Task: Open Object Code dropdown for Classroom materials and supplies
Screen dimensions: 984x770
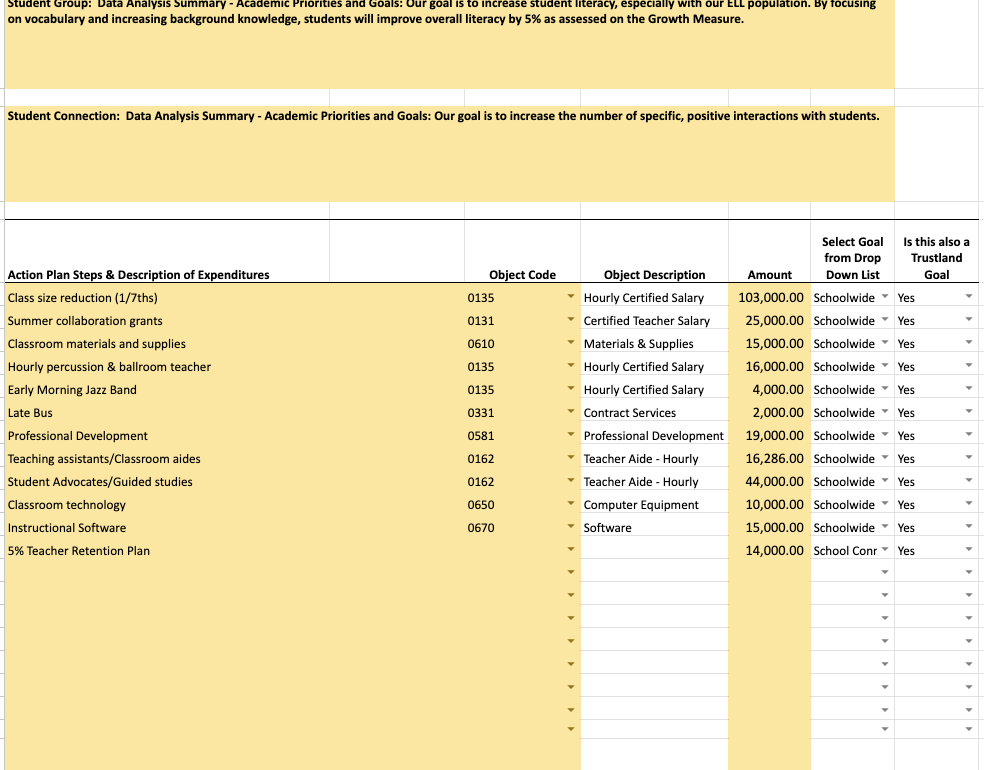Action: pyautogui.click(x=570, y=342)
